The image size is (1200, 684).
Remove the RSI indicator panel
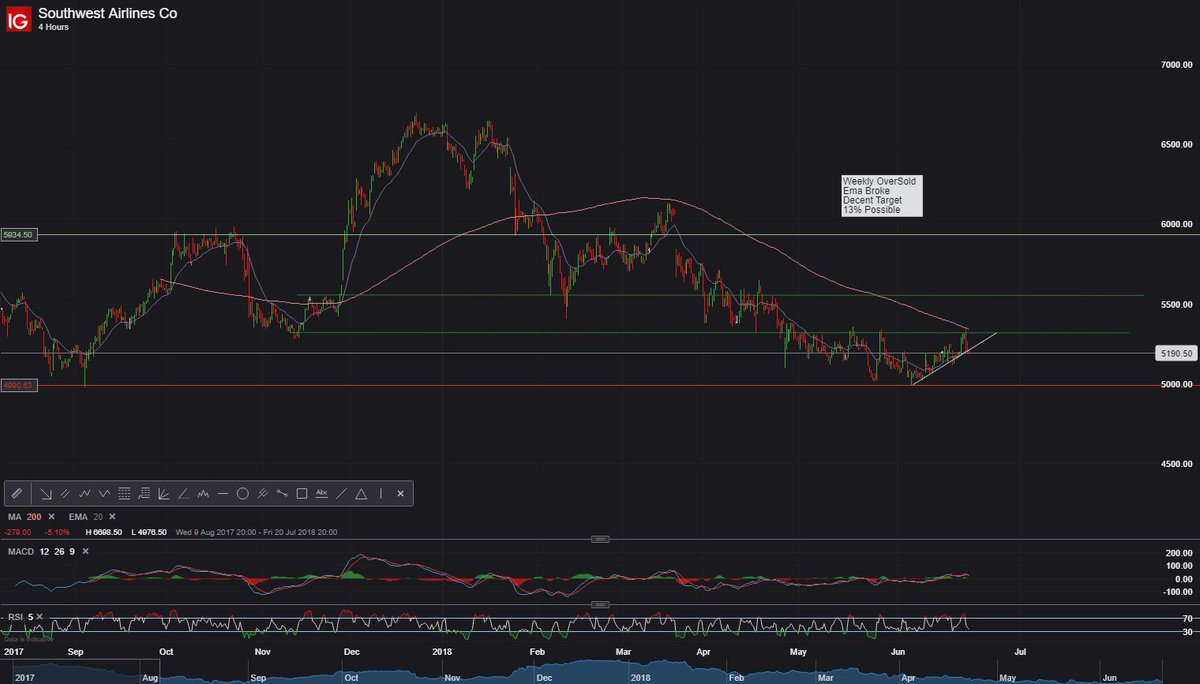[40, 617]
